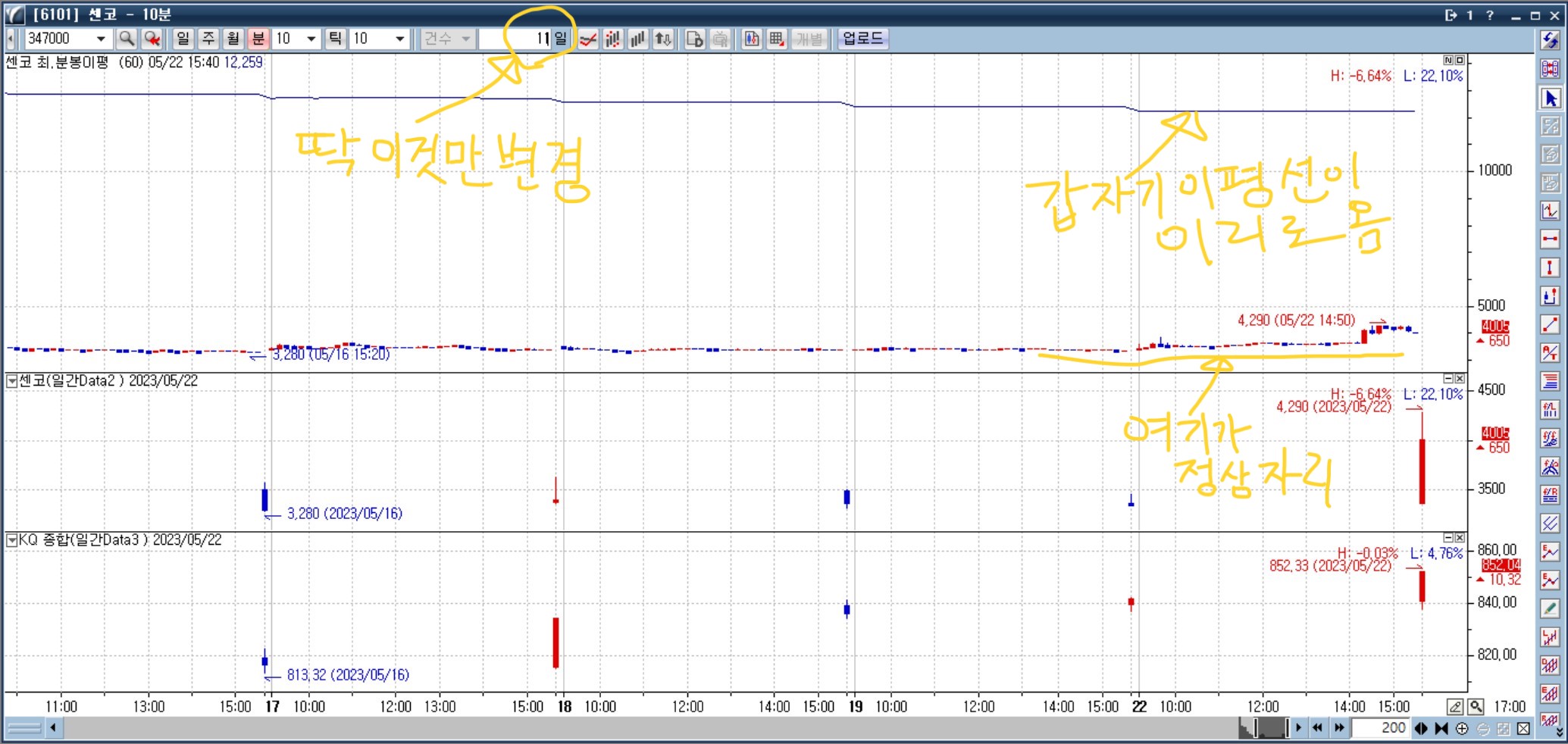The image size is (1568, 744).
Task: Toggle the 분 (minute) period button
Action: pyautogui.click(x=258, y=39)
